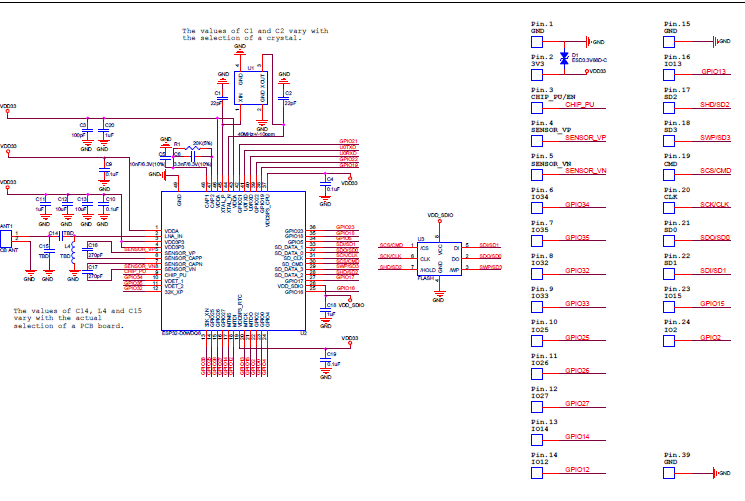Viewport: 745px width, 501px height.
Task: Click the GPIO14 net label beside Pin.13
Action: [x=577, y=436]
